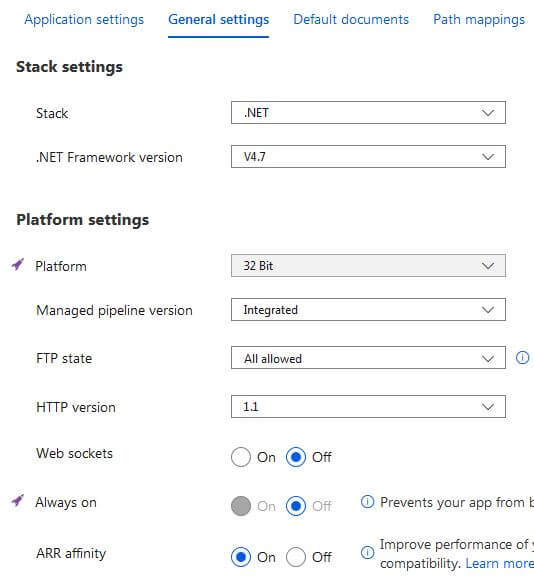
Task: Expand the FTP state dropdown
Action: pyautogui.click(x=368, y=358)
